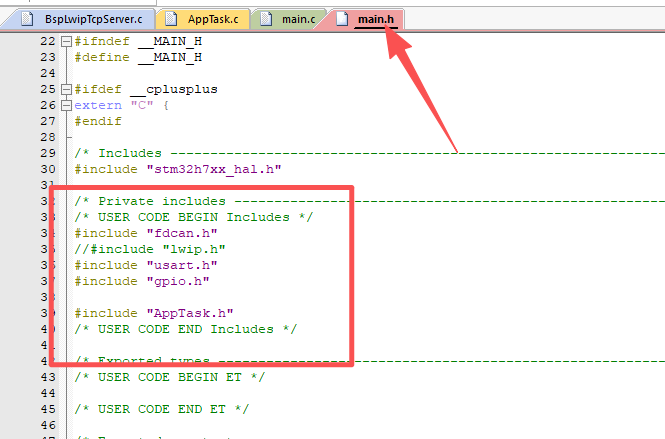Click the #include "gpio.h" line

click(x=142, y=281)
